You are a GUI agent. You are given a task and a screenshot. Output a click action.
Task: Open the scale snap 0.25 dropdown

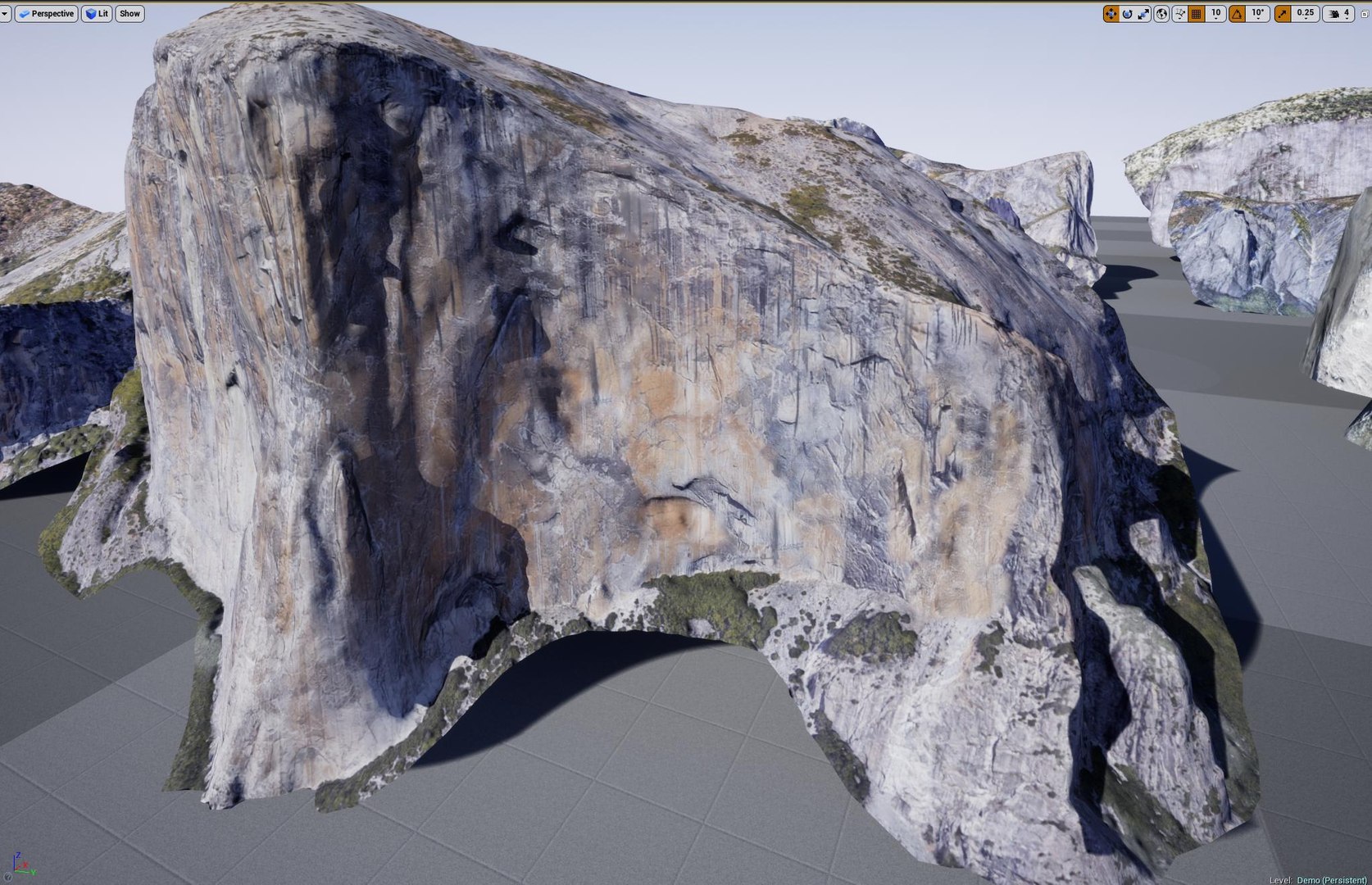[1305, 14]
